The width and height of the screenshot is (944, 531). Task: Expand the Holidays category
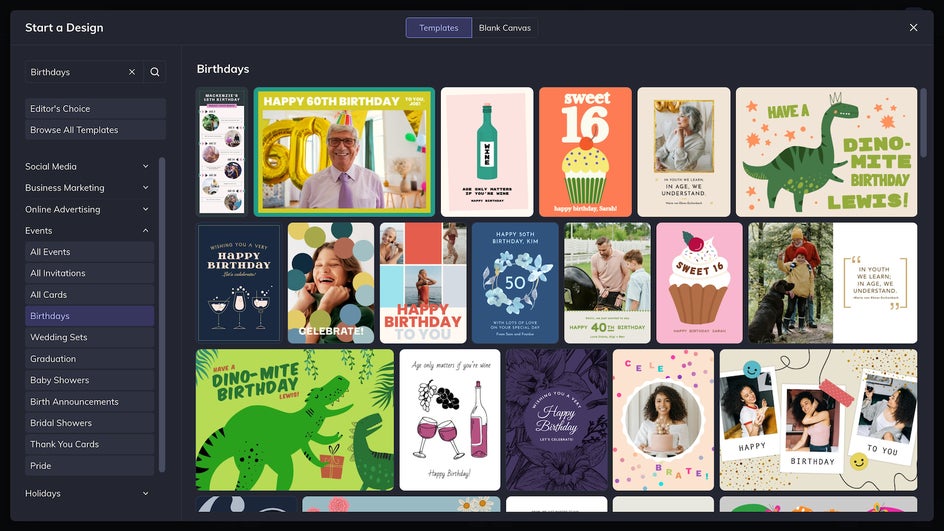[x=87, y=493]
